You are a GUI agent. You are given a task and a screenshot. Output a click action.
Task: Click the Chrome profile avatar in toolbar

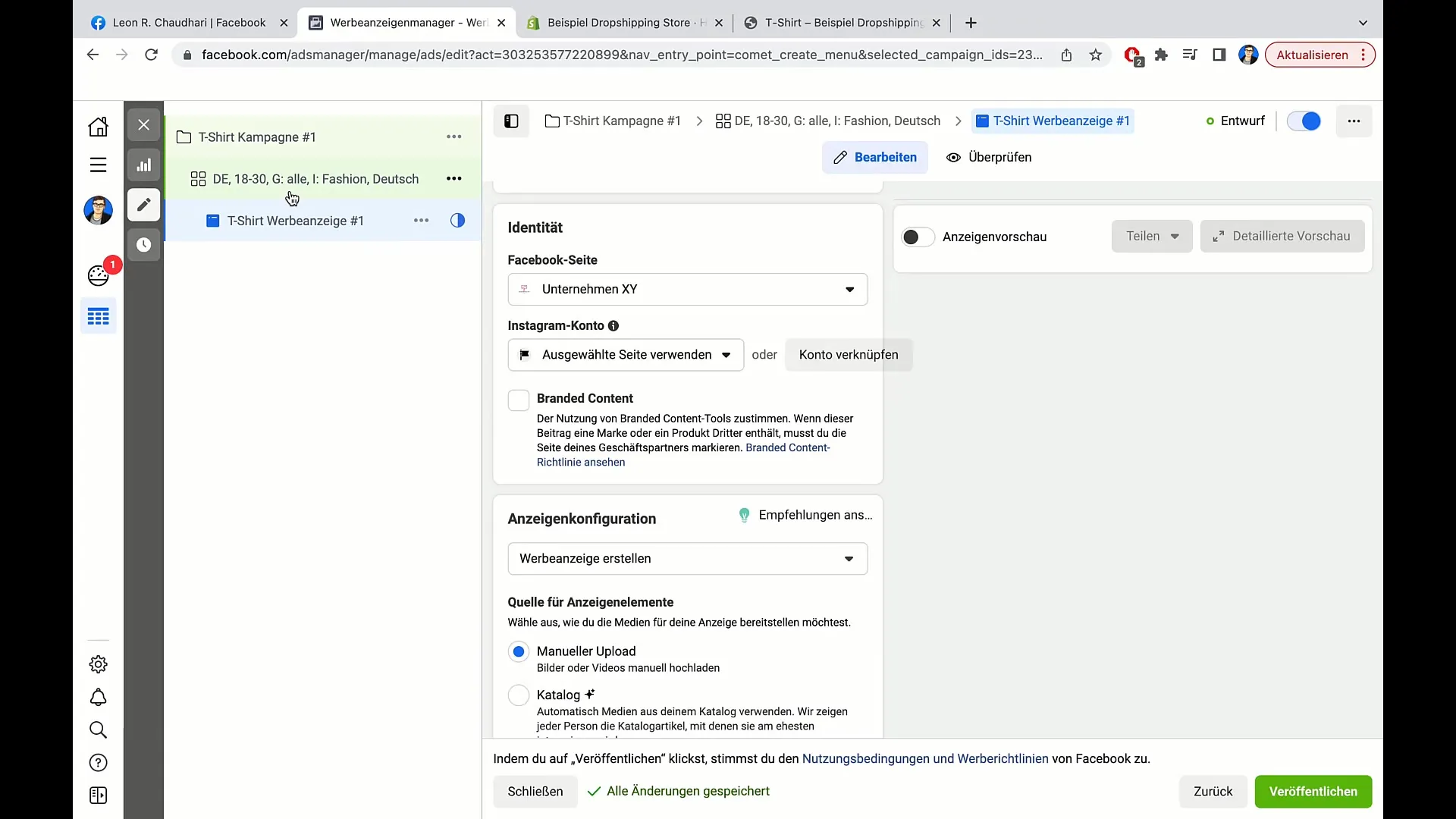1248,55
